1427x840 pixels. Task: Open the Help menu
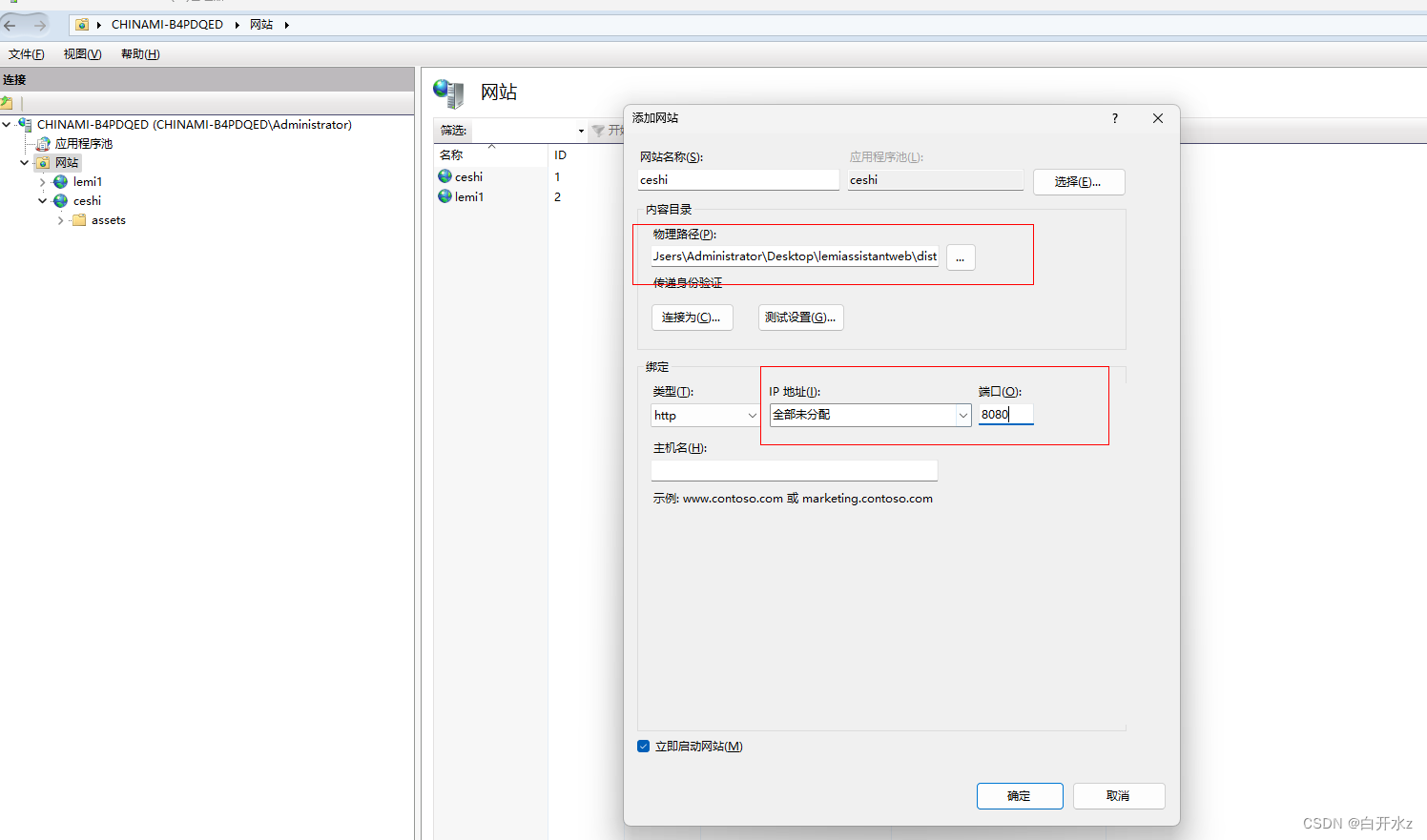[140, 54]
